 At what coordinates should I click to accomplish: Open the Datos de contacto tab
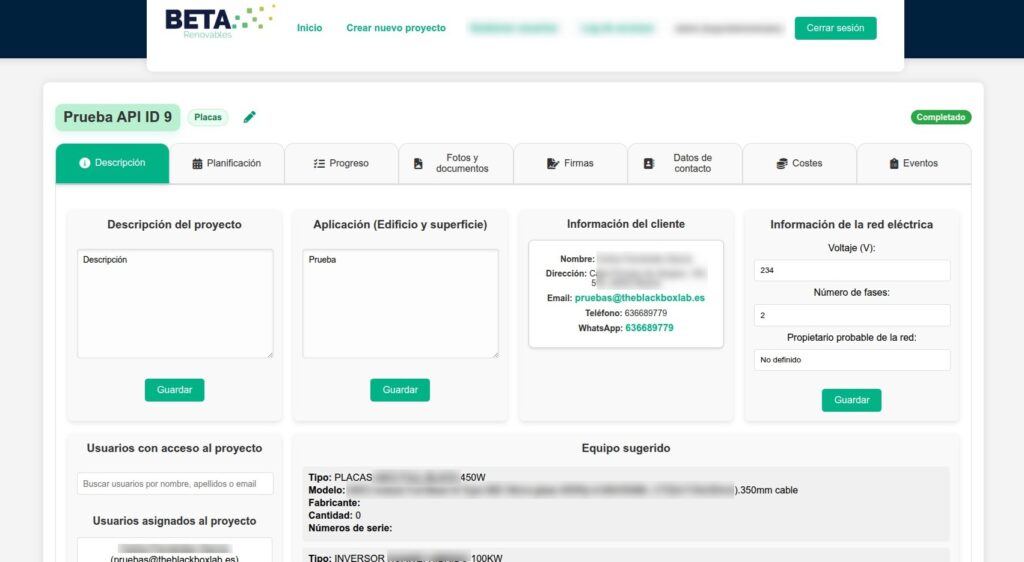(685, 163)
